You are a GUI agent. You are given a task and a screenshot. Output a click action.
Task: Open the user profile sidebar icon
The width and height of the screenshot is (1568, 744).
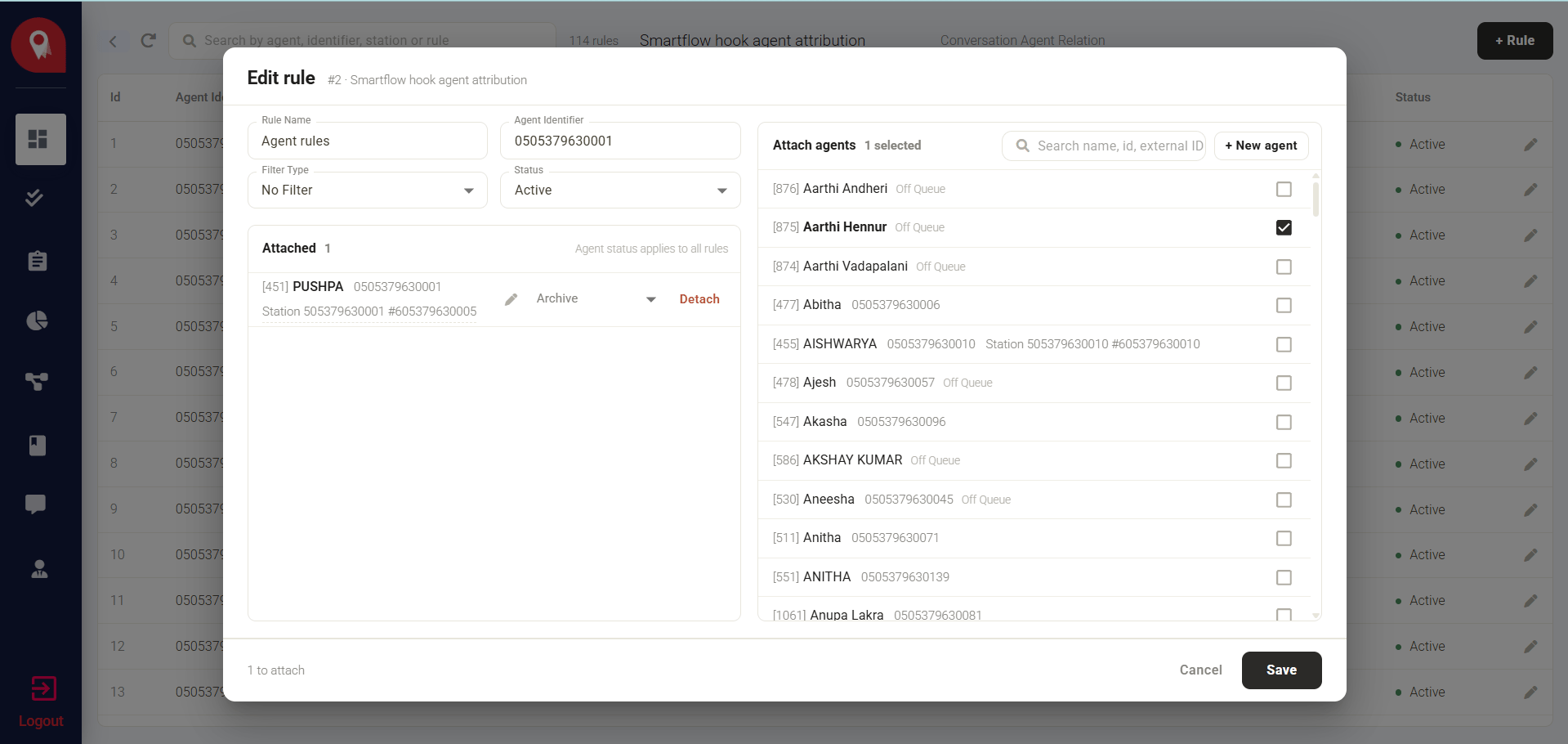tap(39, 569)
